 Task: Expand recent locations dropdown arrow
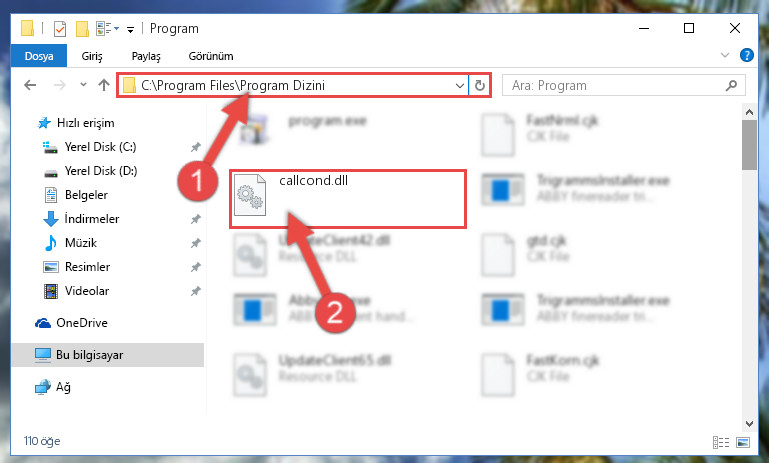(83, 85)
